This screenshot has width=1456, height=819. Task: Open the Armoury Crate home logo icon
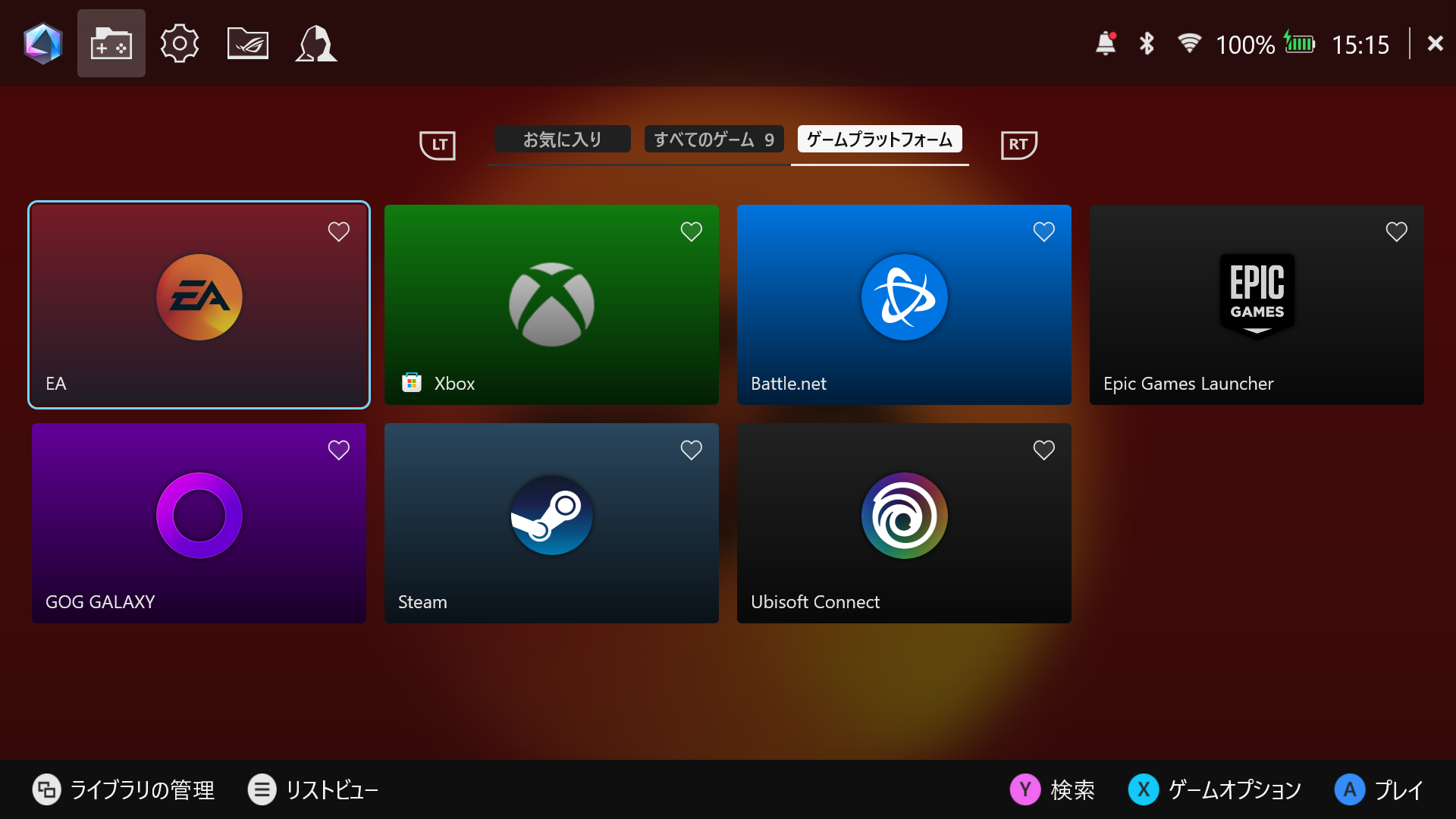click(43, 43)
